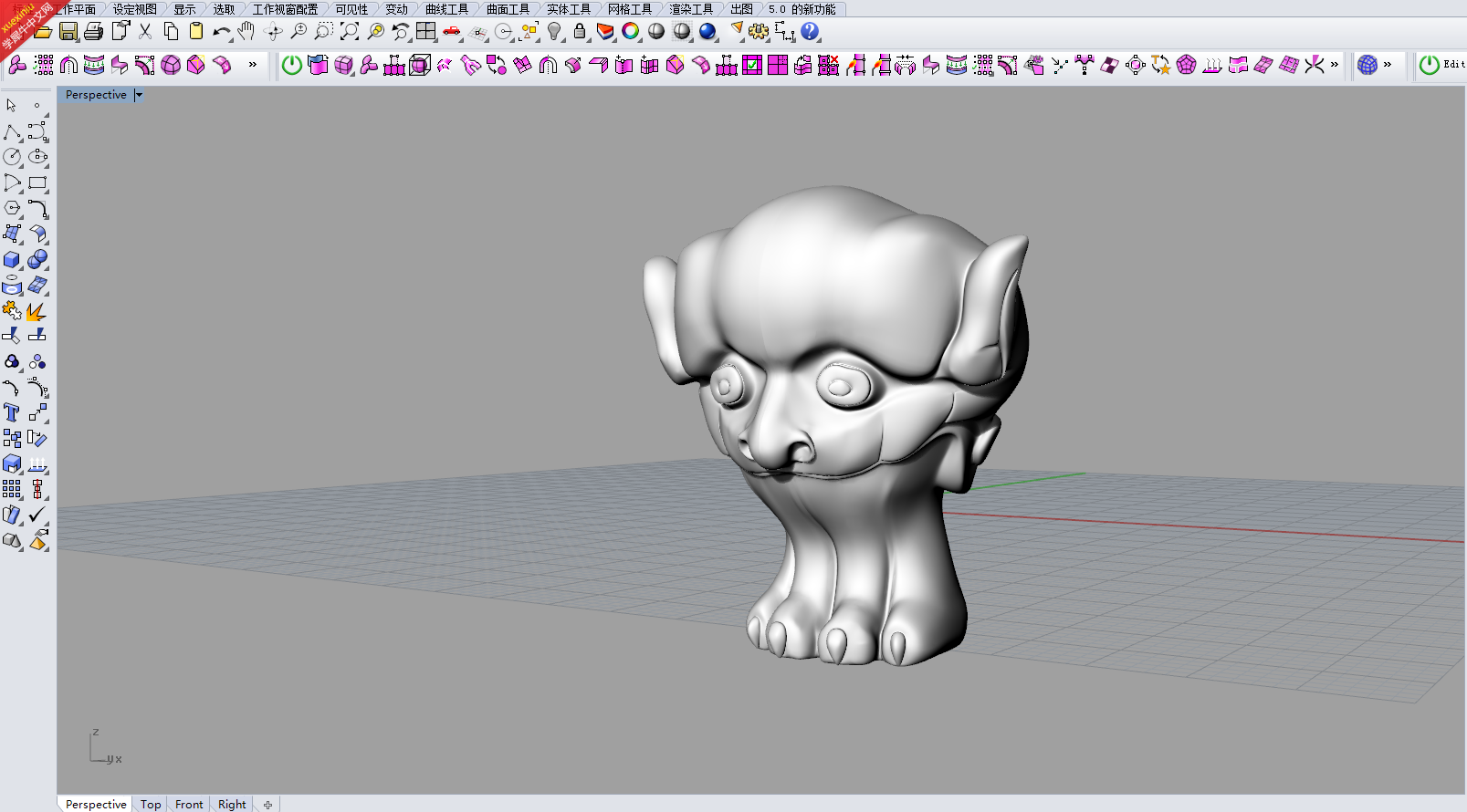Choose the Boolean union spheres tool

(x=37, y=260)
